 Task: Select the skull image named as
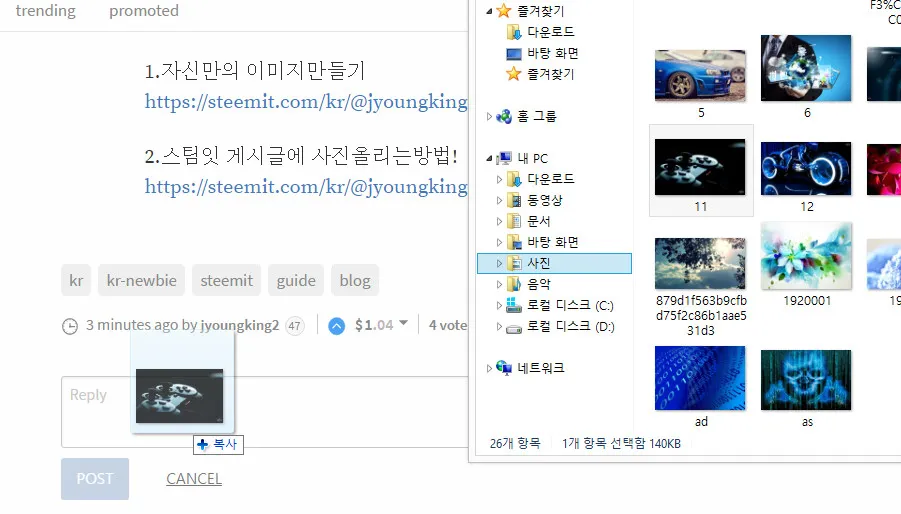(x=806, y=380)
